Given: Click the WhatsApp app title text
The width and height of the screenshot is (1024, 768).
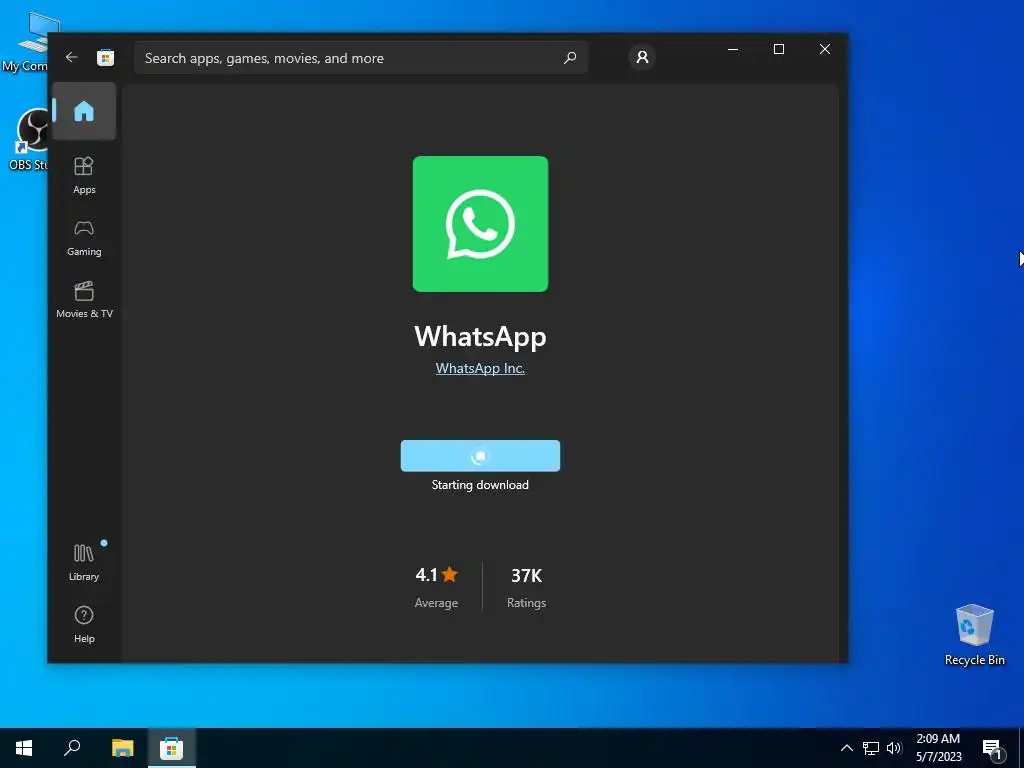Looking at the screenshot, I should [480, 336].
